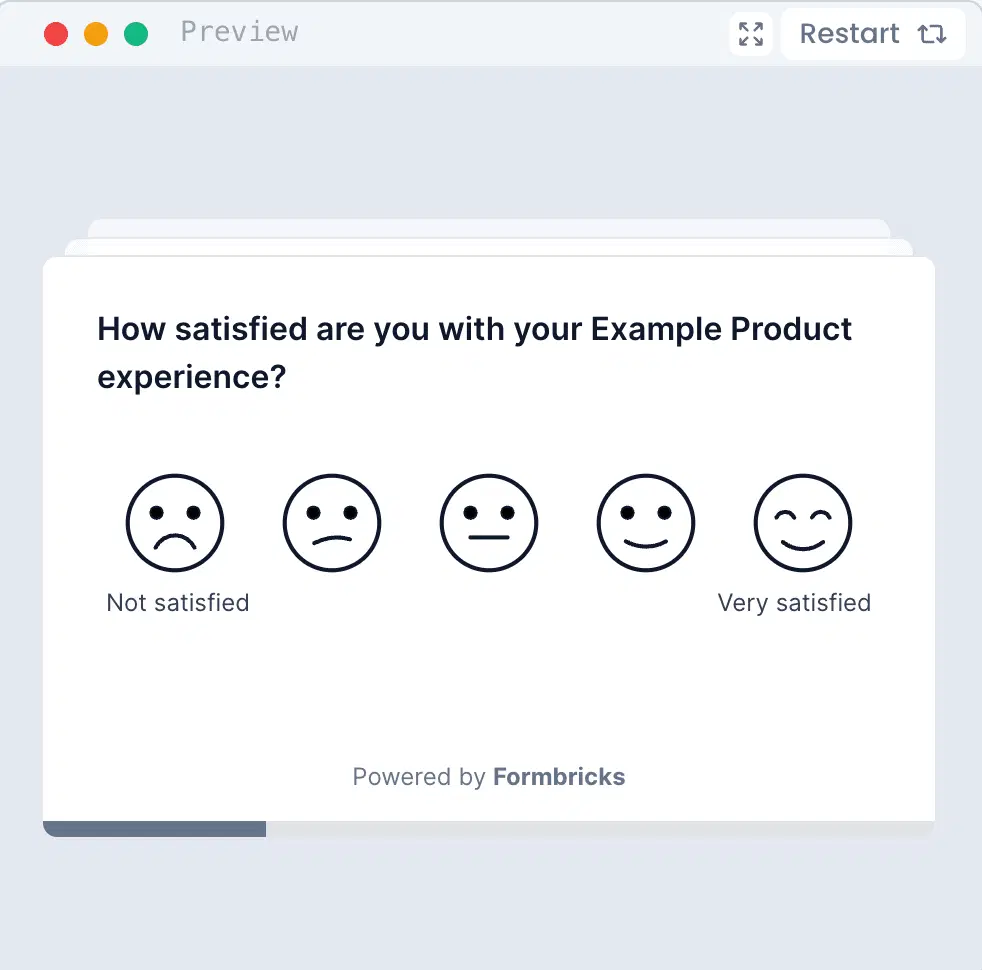Click the yellow window dot
Screen dimensions: 982x970
(x=96, y=34)
